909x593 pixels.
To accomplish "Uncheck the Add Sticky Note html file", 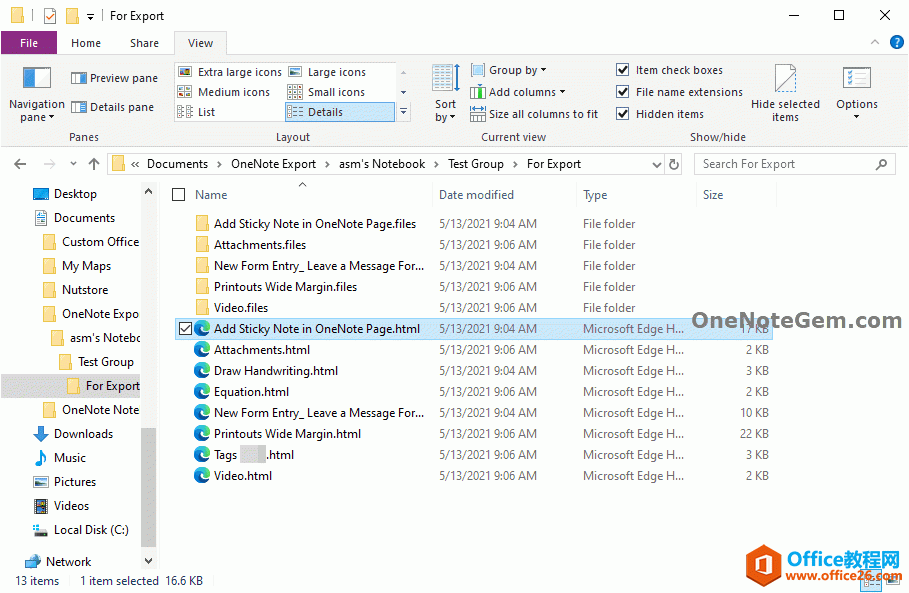I will pos(185,328).
